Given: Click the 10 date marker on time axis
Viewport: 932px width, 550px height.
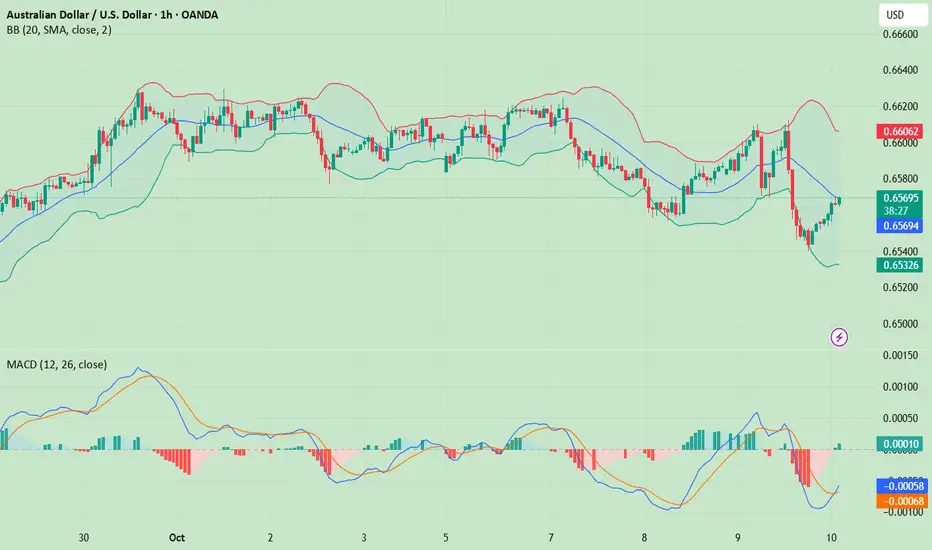Looking at the screenshot, I should tap(832, 538).
